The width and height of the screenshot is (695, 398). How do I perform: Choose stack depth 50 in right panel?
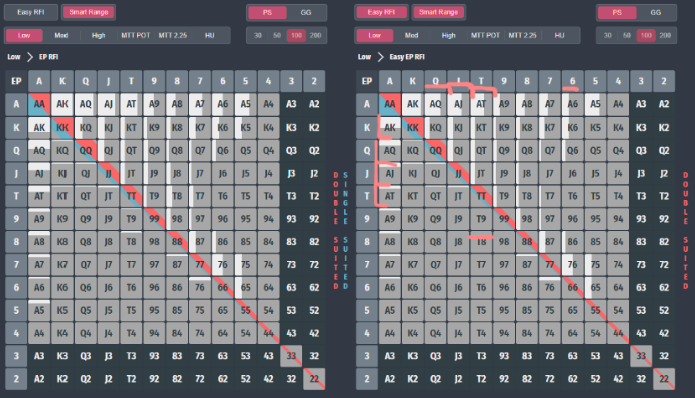click(x=627, y=35)
